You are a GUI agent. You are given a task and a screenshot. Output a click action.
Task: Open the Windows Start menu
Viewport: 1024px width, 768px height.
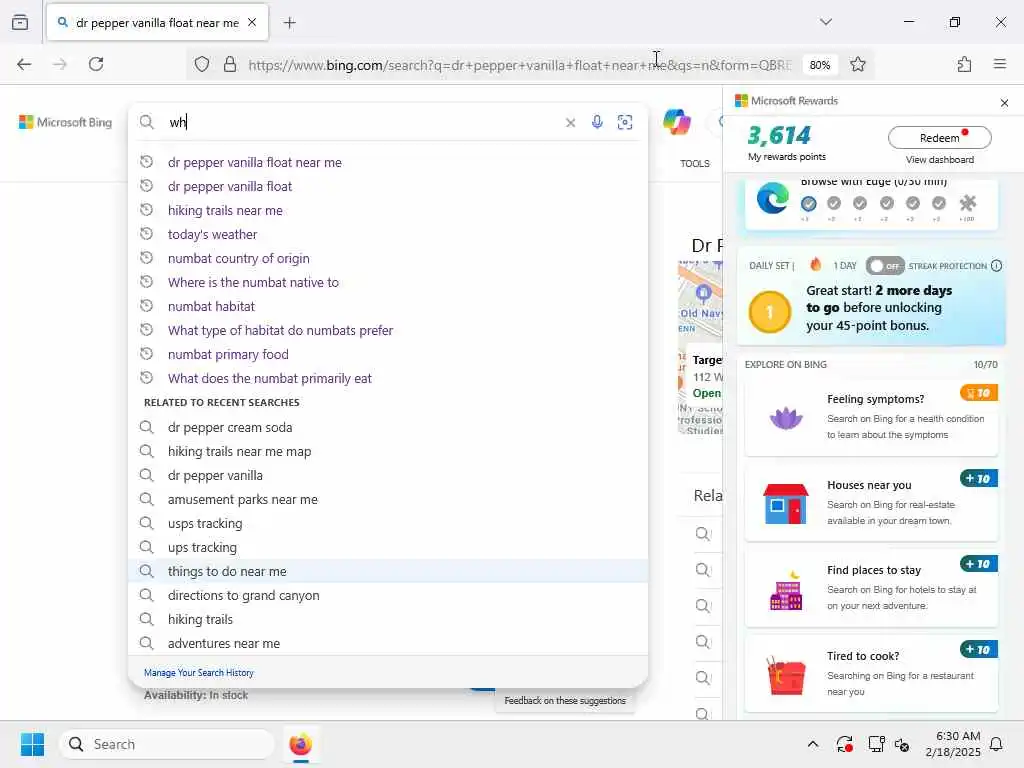tap(32, 744)
